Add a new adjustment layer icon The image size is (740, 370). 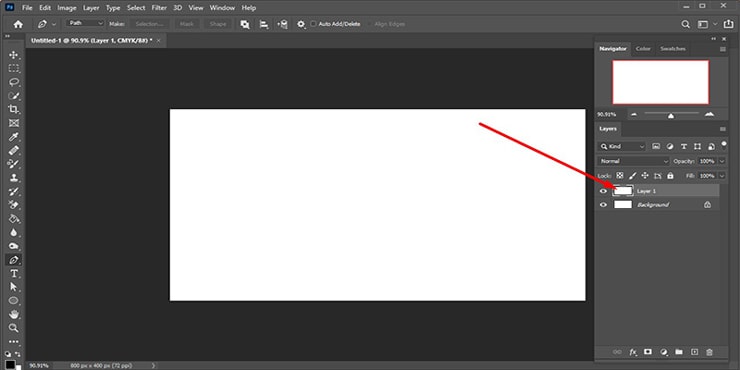664,352
